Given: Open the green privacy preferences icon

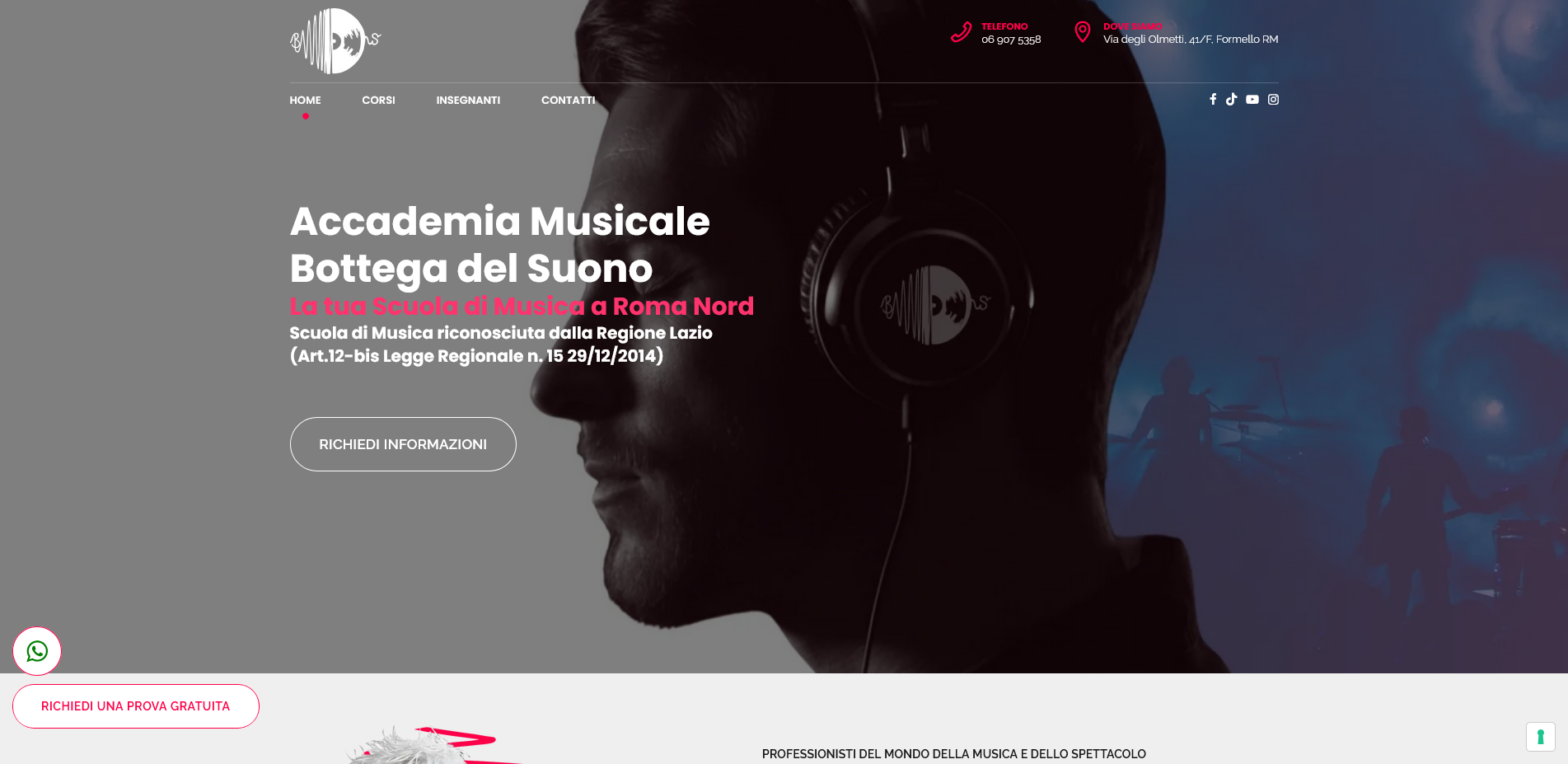Looking at the screenshot, I should [x=1540, y=736].
